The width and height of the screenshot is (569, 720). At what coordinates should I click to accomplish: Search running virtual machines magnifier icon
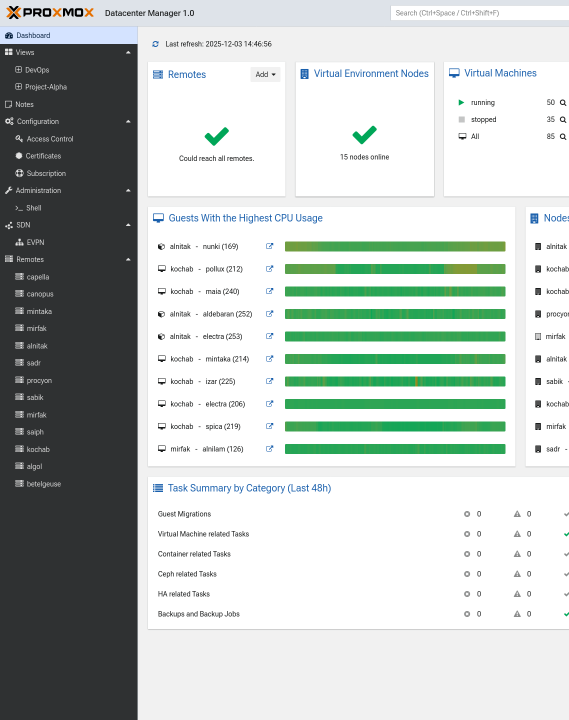click(563, 102)
